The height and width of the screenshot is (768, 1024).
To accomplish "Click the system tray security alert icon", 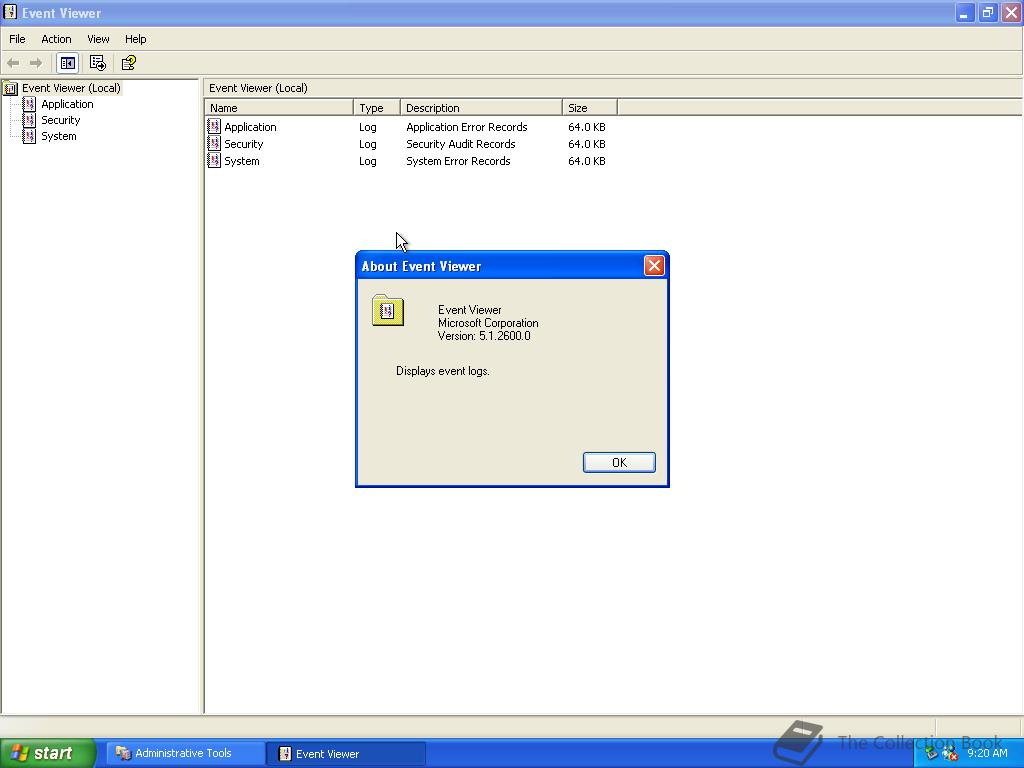I will [950, 754].
